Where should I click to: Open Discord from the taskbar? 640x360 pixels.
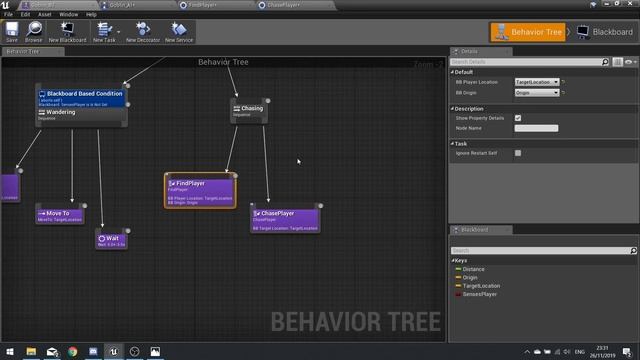point(93,351)
